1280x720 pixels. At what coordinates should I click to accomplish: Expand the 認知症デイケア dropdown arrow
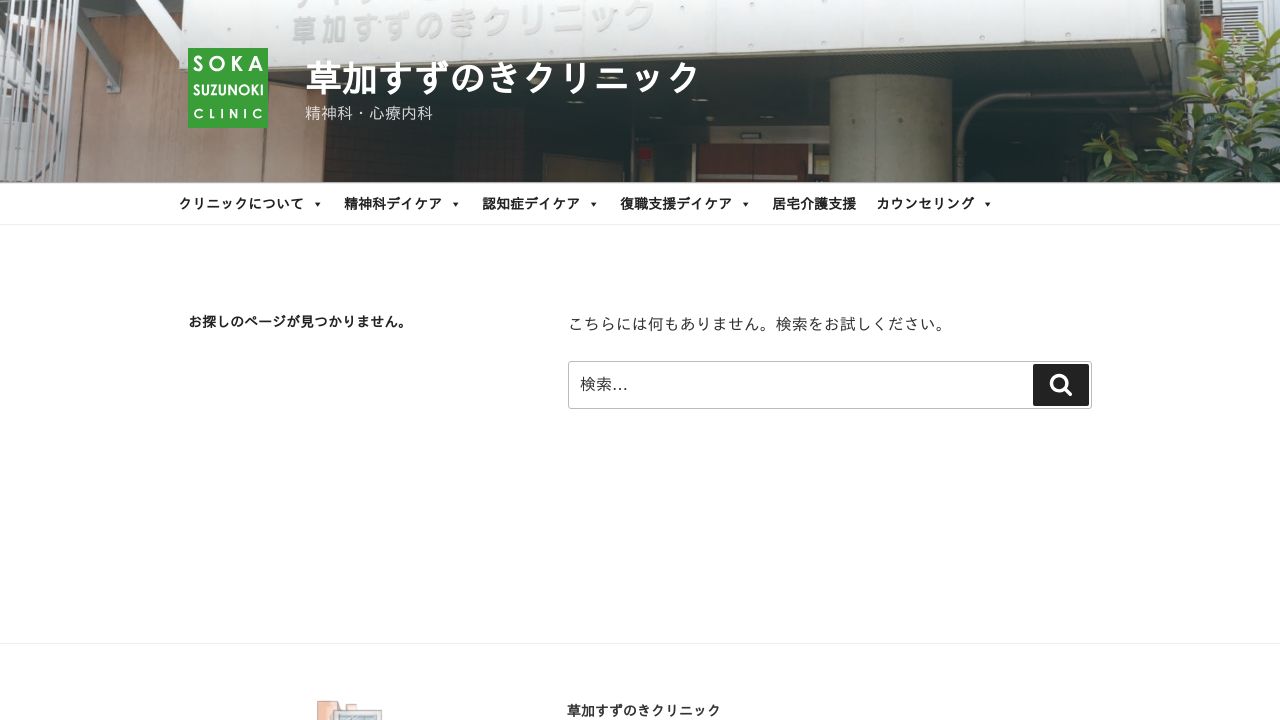point(592,204)
